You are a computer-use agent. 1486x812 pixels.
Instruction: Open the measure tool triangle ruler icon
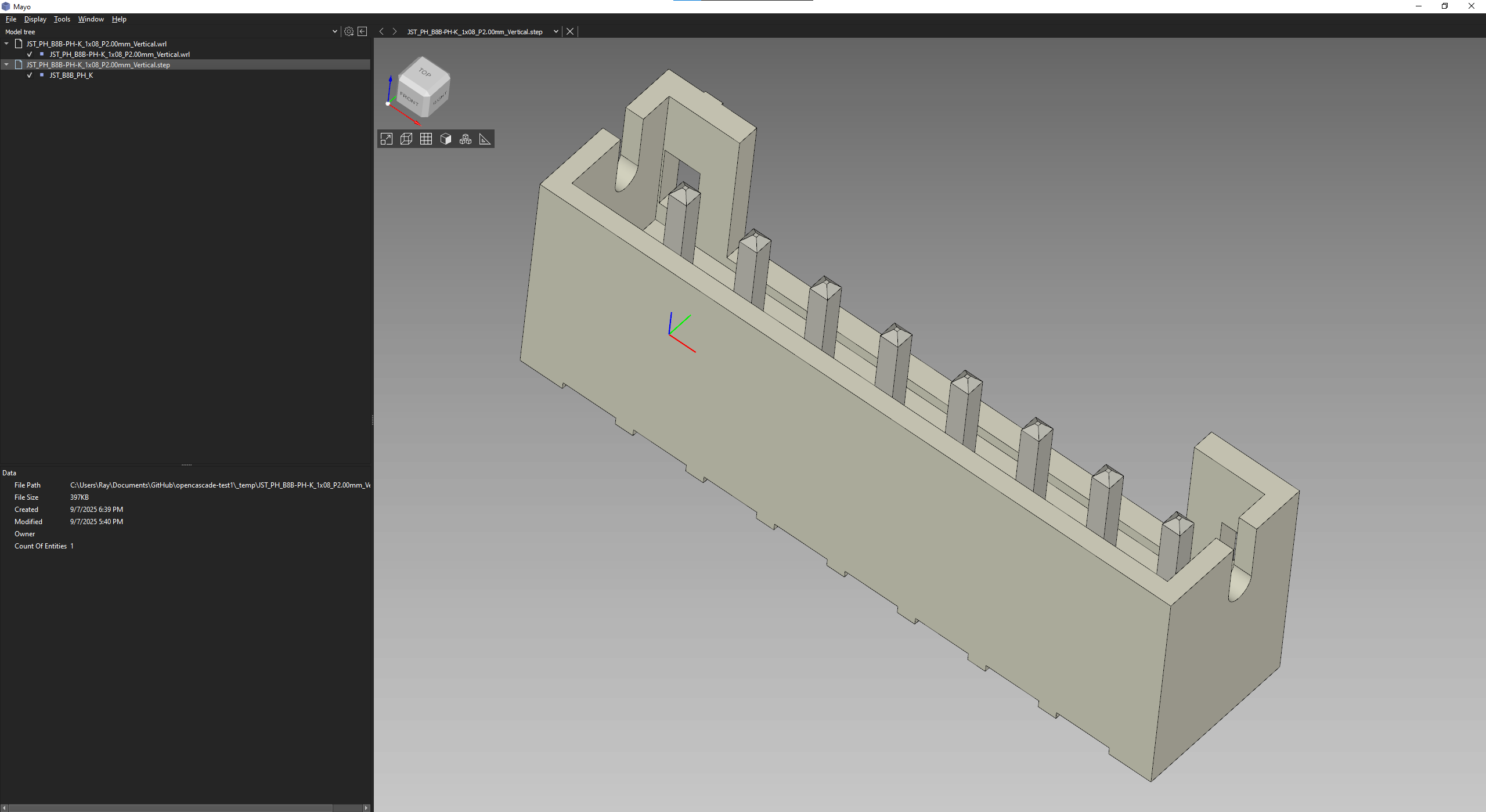pyautogui.click(x=485, y=139)
